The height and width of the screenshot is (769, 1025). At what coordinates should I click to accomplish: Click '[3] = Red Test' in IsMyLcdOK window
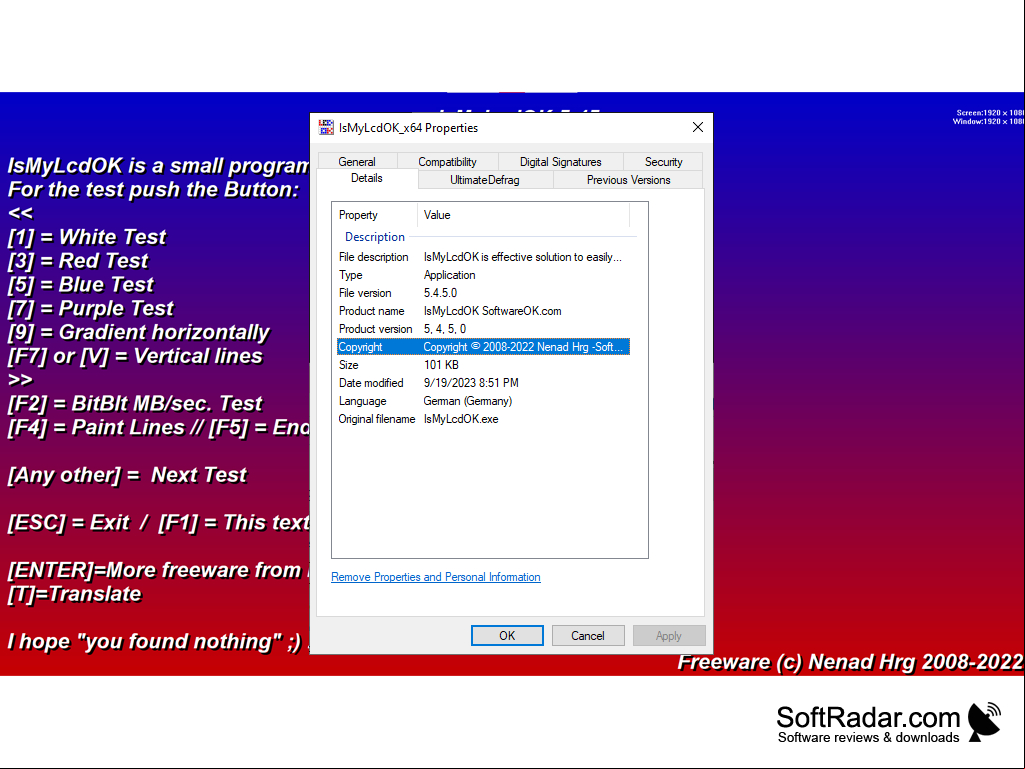pos(78,261)
